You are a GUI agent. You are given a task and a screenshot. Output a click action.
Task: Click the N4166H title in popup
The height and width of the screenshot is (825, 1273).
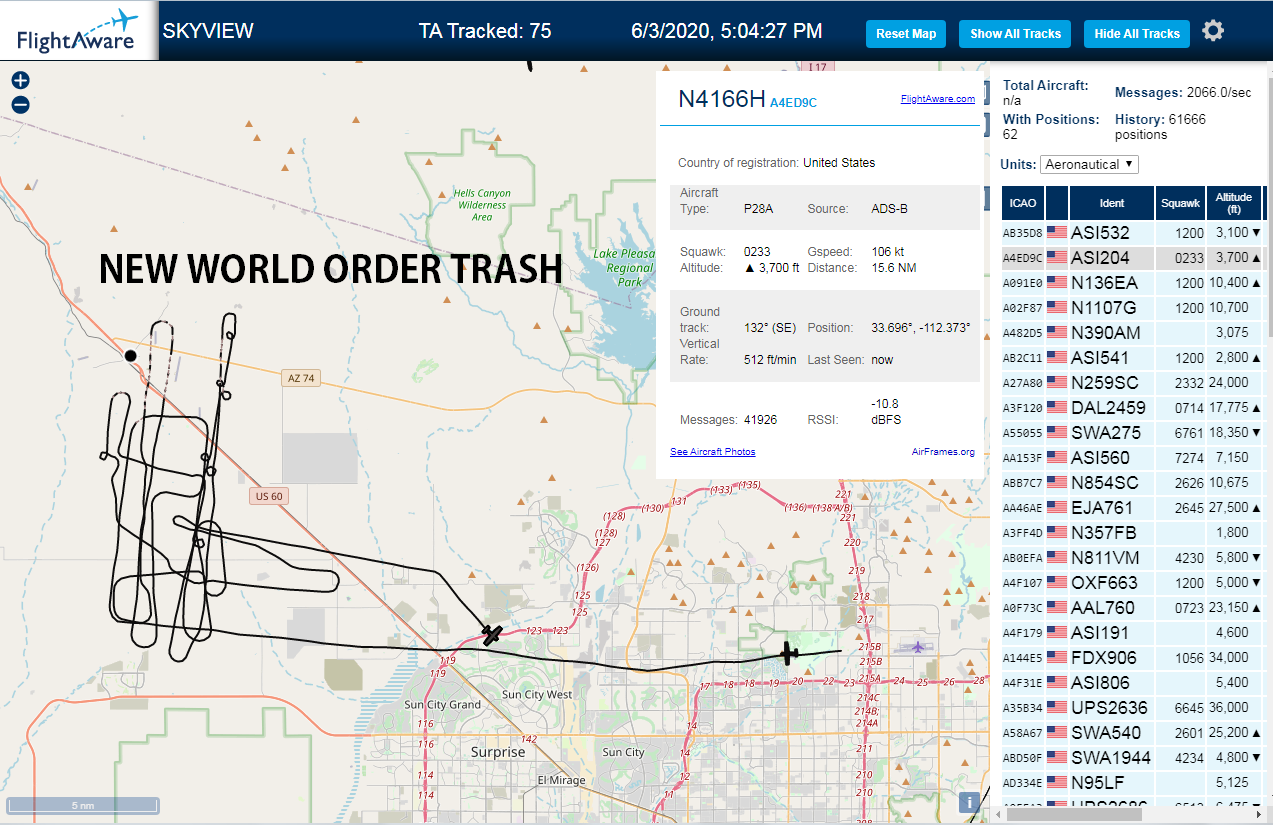721,99
